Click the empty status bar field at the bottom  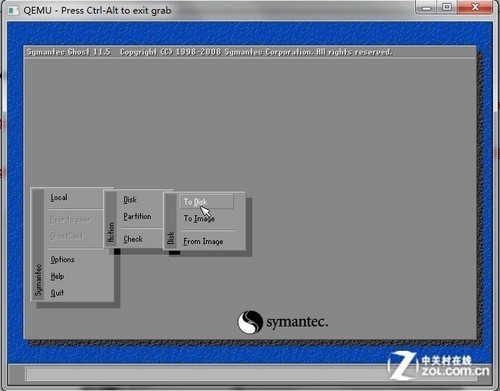[250, 374]
